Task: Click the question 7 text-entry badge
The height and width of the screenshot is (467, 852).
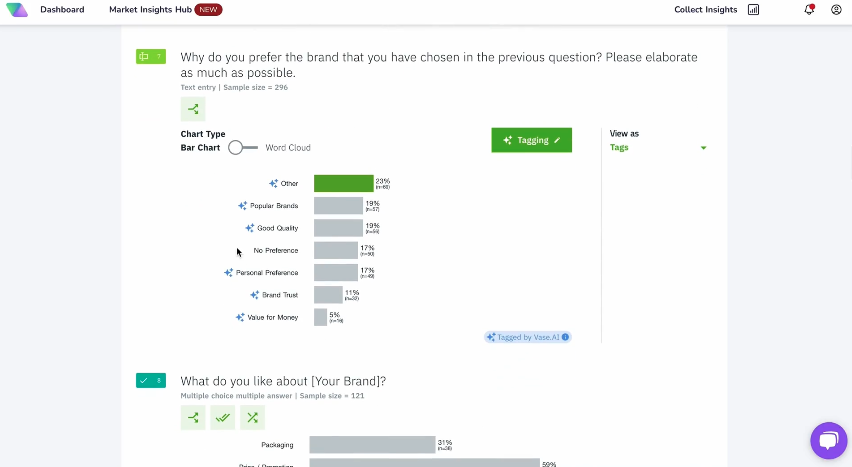Action: point(150,57)
